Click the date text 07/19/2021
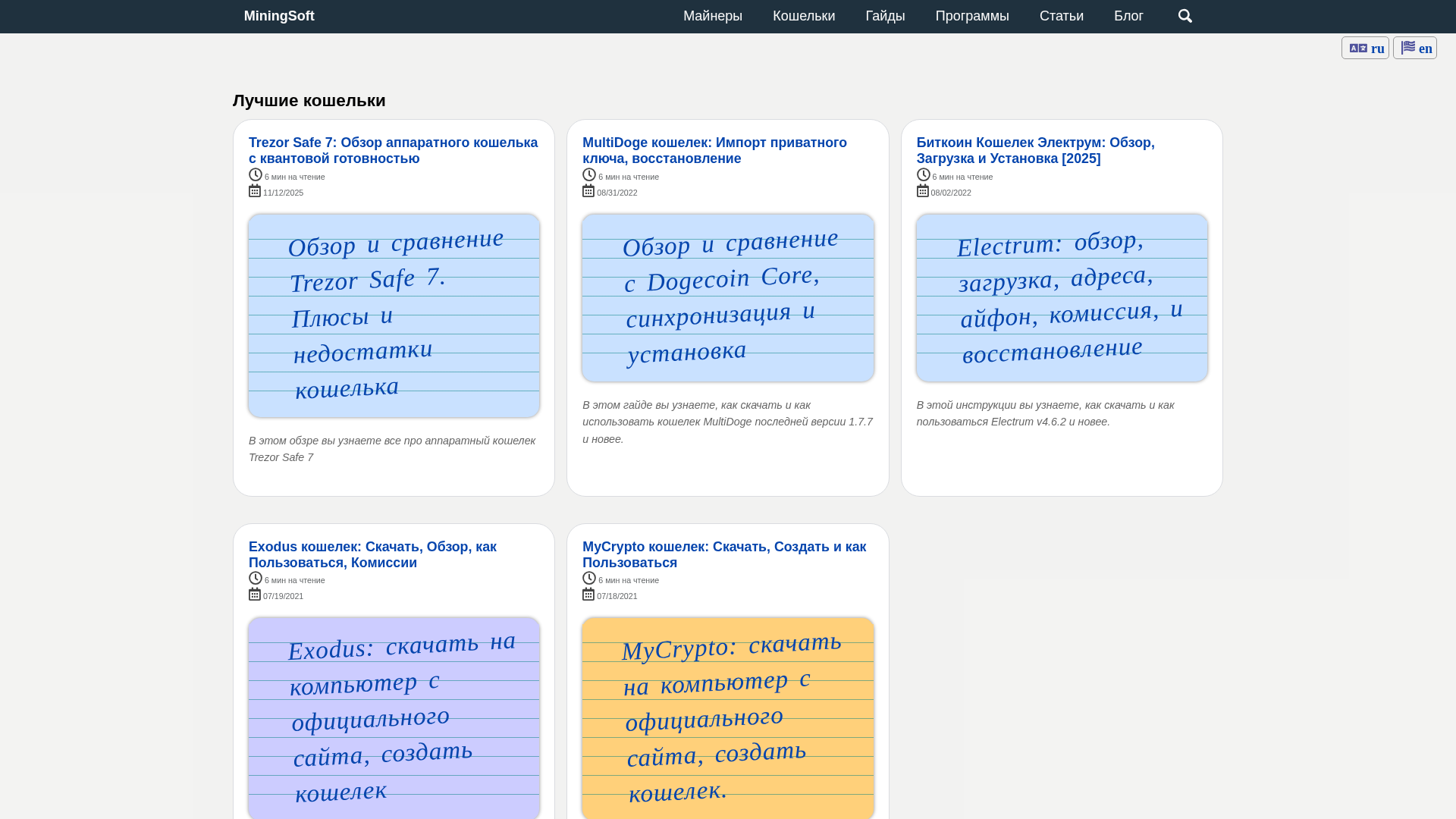The height and width of the screenshot is (819, 1456). coord(283,596)
